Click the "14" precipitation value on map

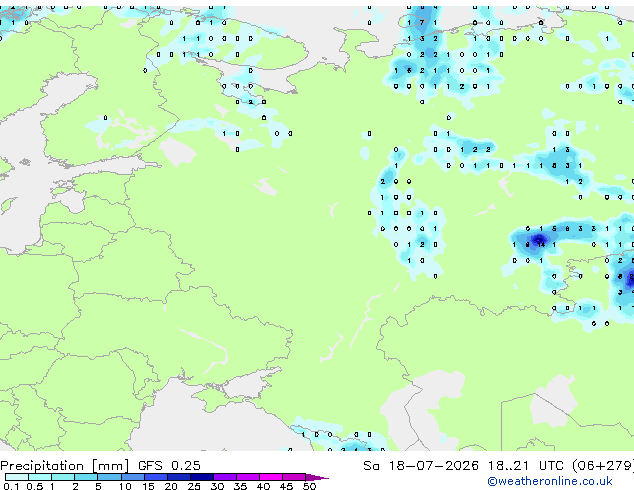(x=541, y=245)
